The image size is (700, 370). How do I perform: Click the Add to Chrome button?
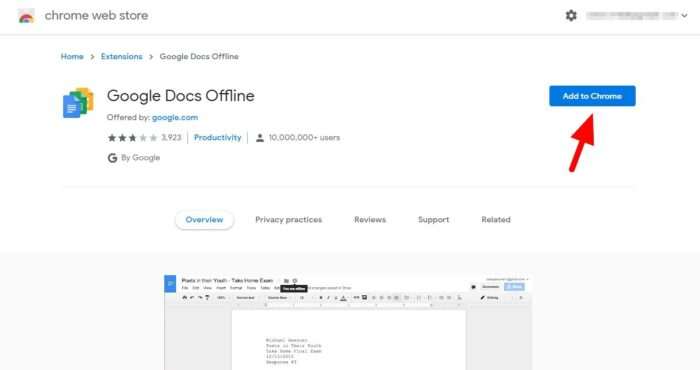click(x=592, y=96)
